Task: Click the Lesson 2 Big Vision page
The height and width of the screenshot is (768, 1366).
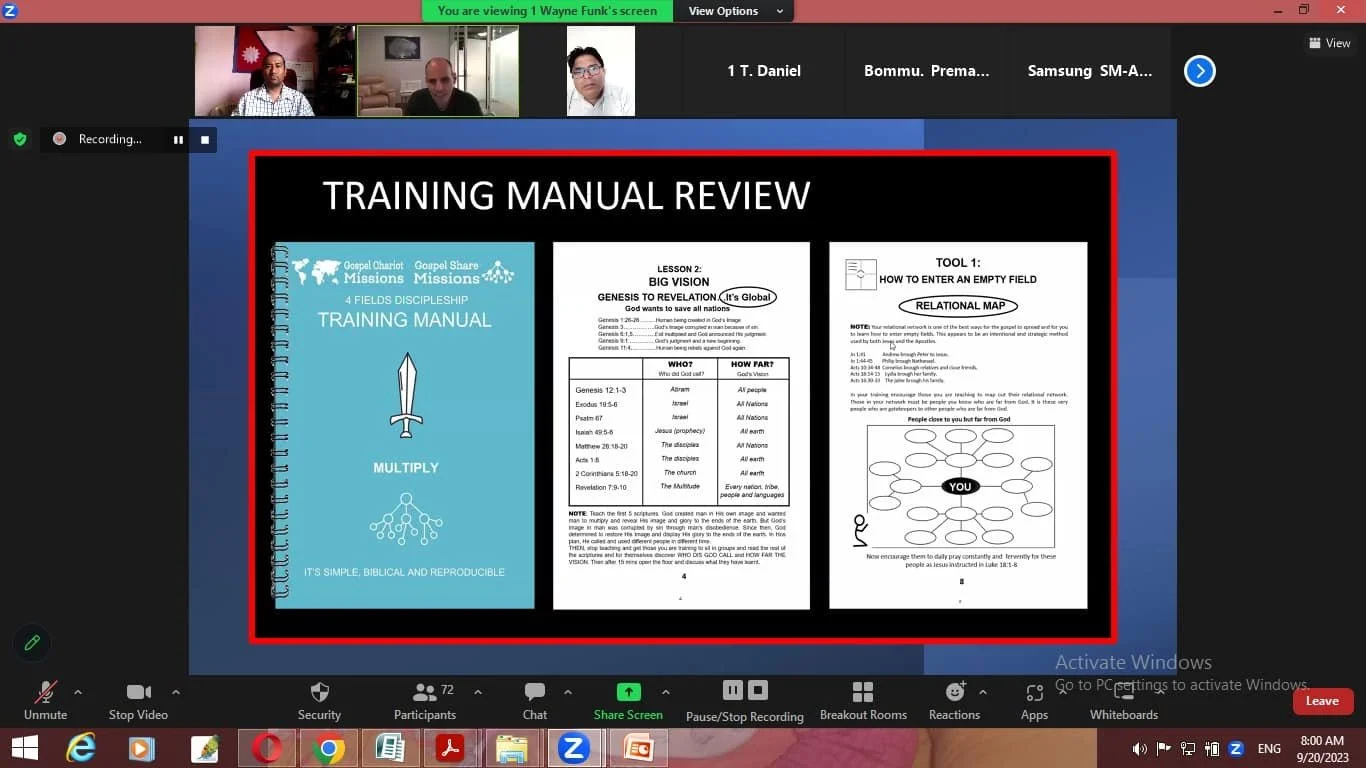Action: click(681, 425)
